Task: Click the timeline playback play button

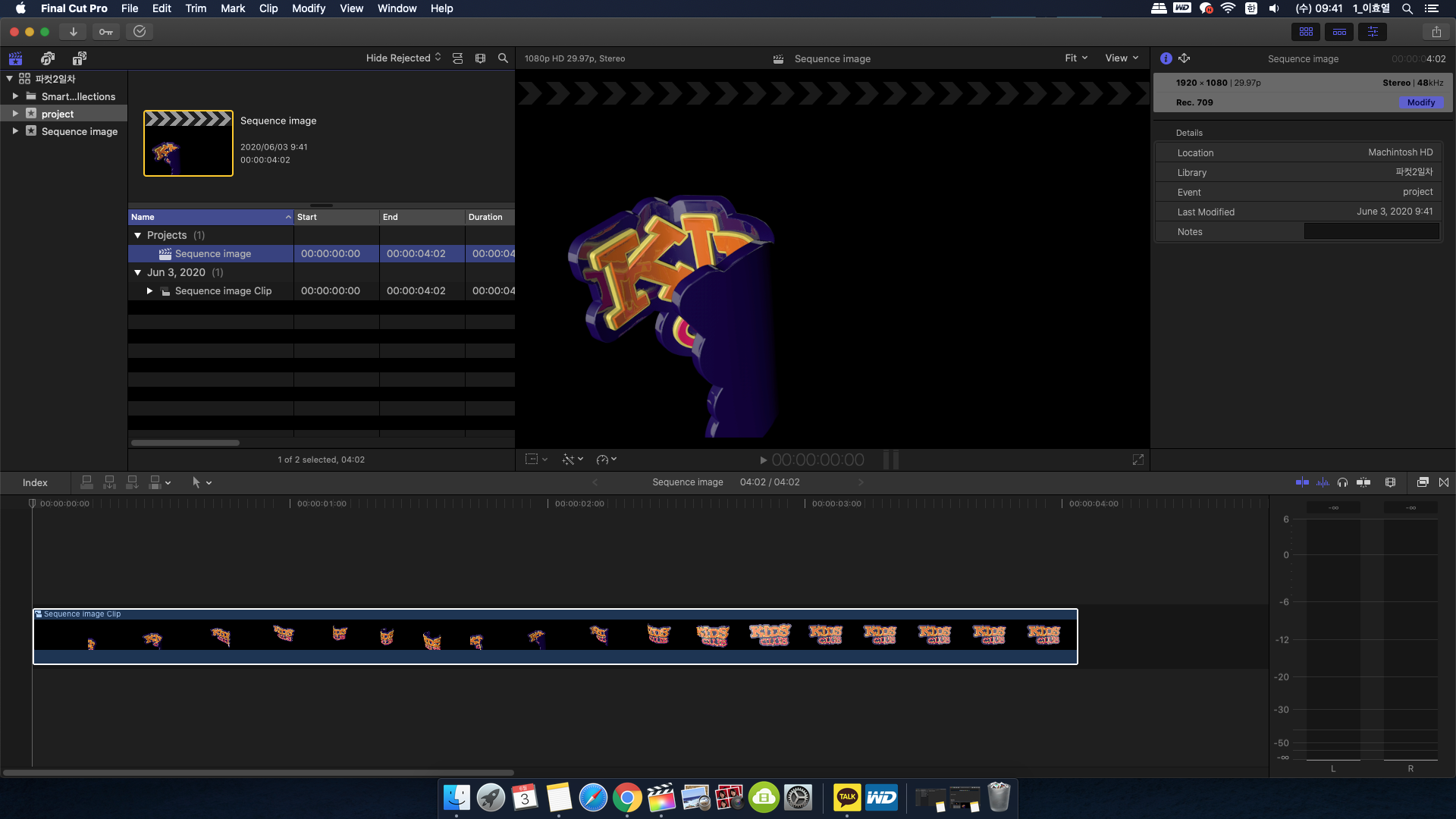Action: (x=763, y=459)
